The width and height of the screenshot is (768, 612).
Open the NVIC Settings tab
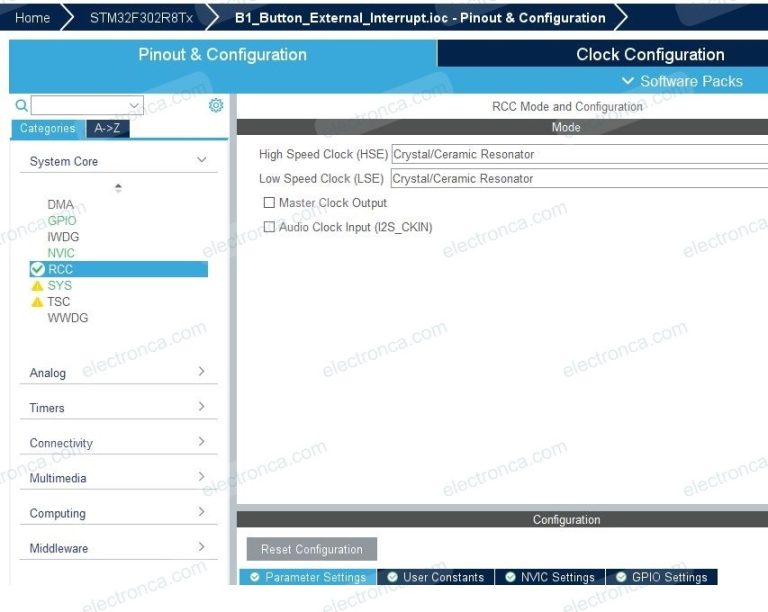[549, 577]
